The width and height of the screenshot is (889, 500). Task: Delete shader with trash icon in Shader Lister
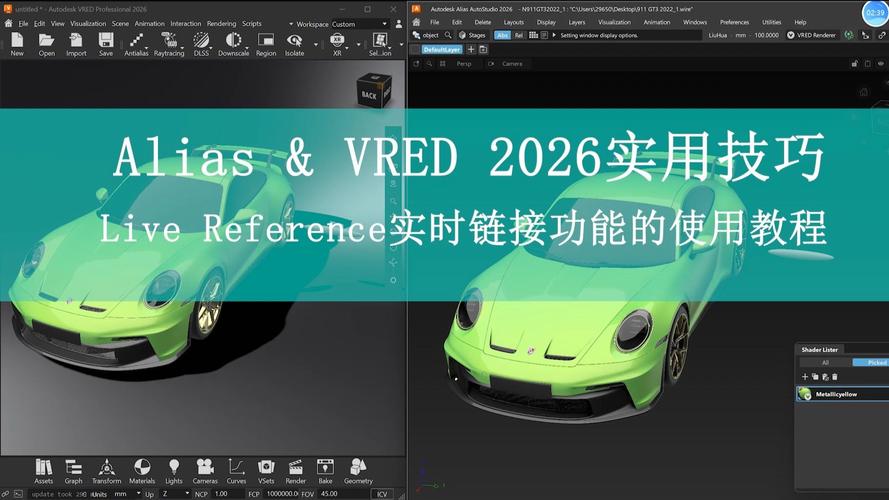(835, 376)
